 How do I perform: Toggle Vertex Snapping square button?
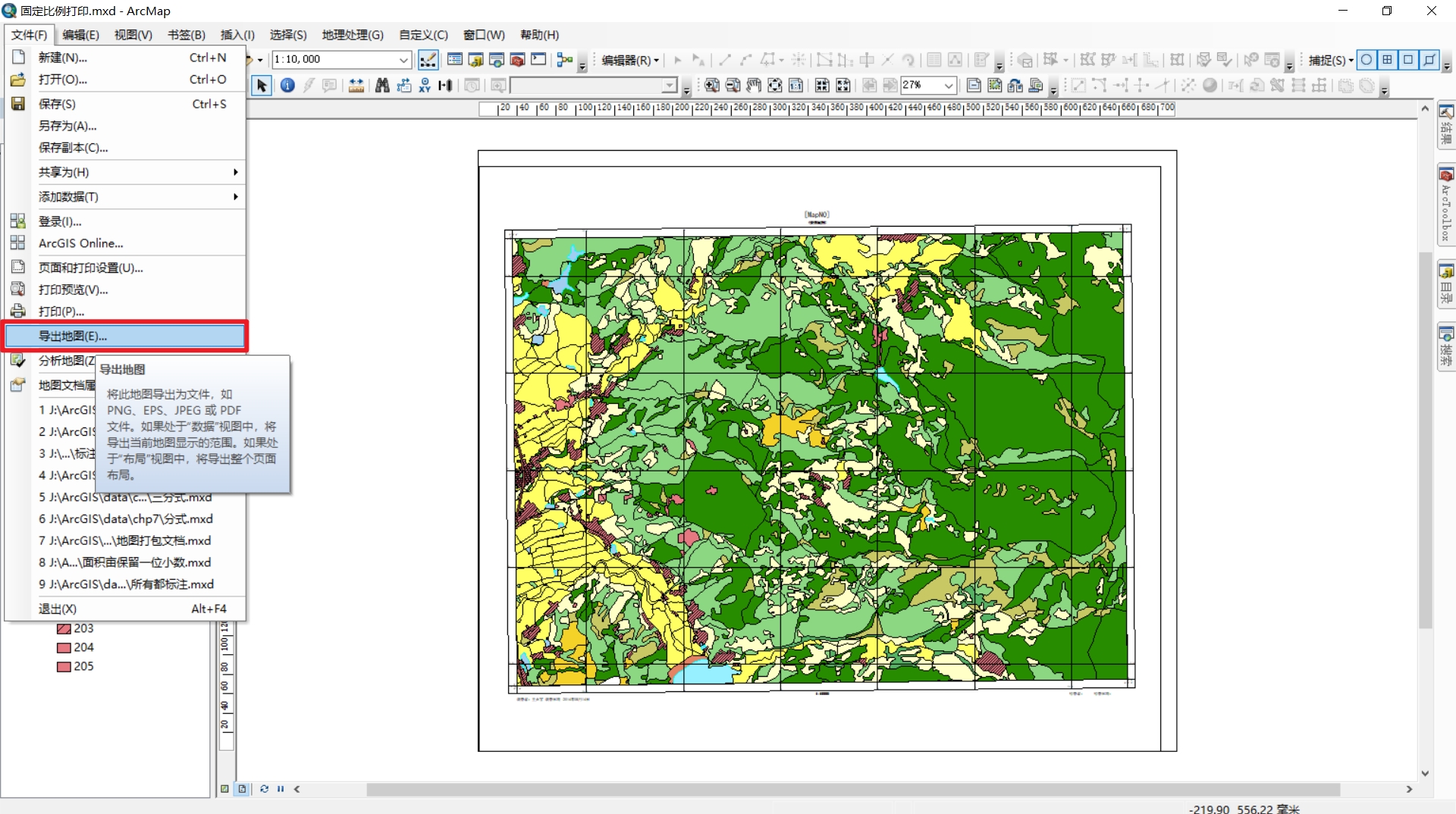tap(1408, 60)
